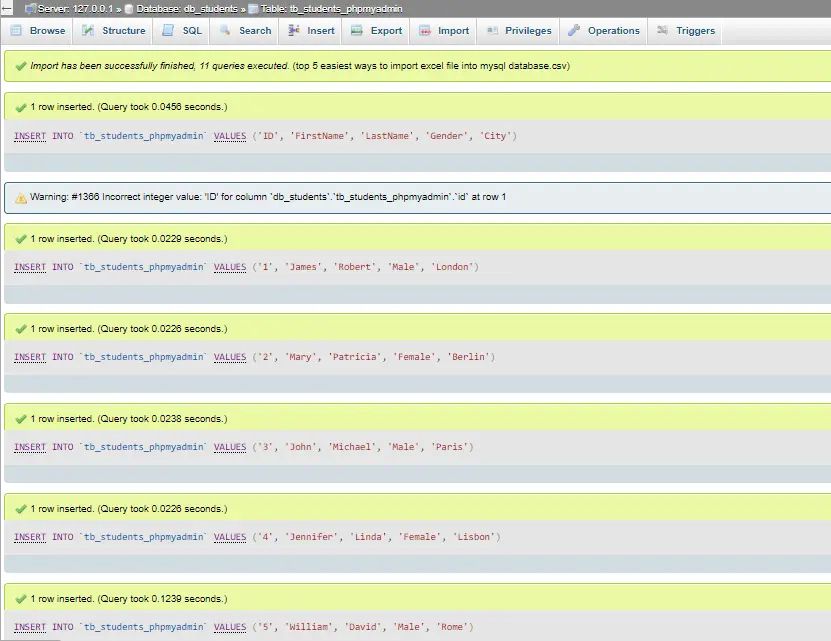Click the Warning #1366 Incorrect integer value text
This screenshot has width=831, height=641.
[268, 197]
